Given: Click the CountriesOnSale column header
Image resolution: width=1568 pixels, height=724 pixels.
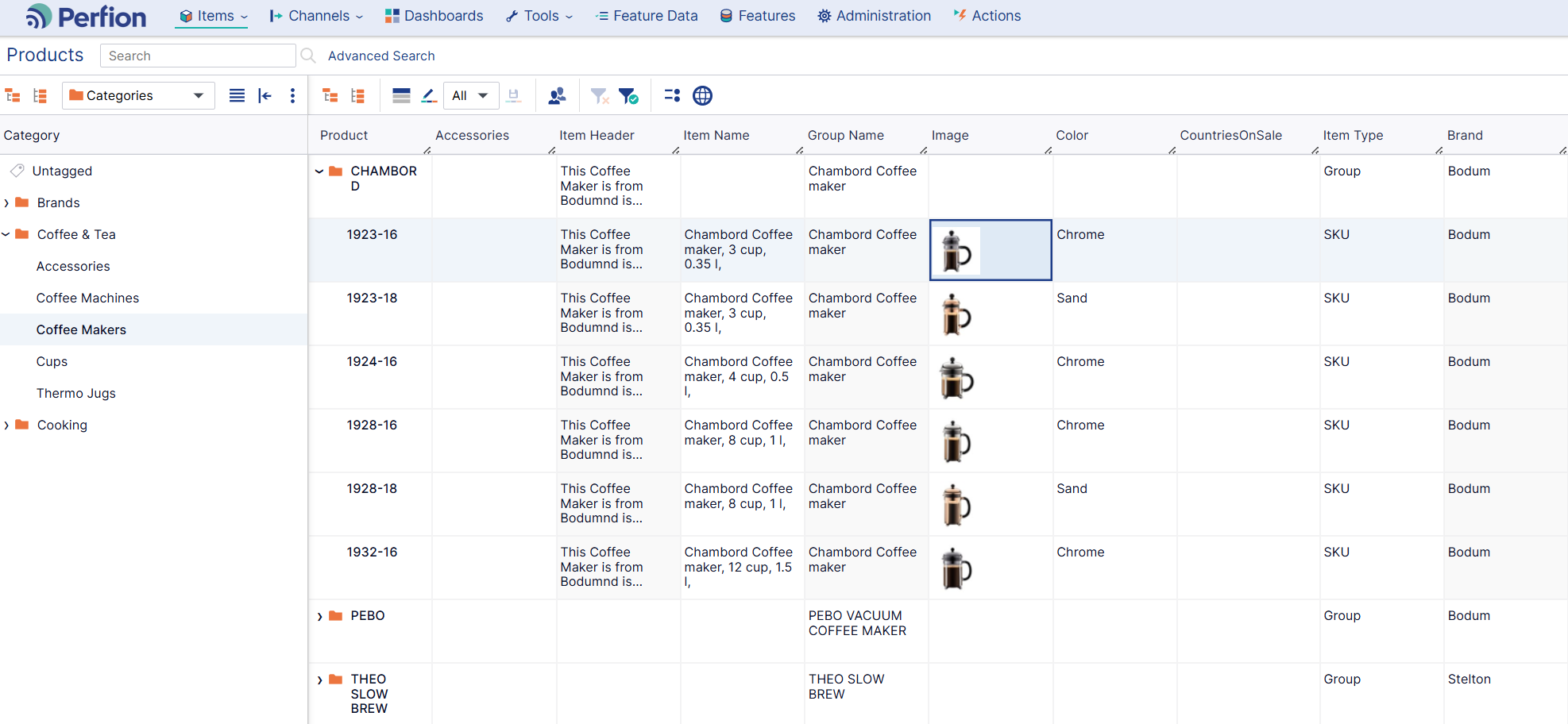Looking at the screenshot, I should pyautogui.click(x=1231, y=135).
